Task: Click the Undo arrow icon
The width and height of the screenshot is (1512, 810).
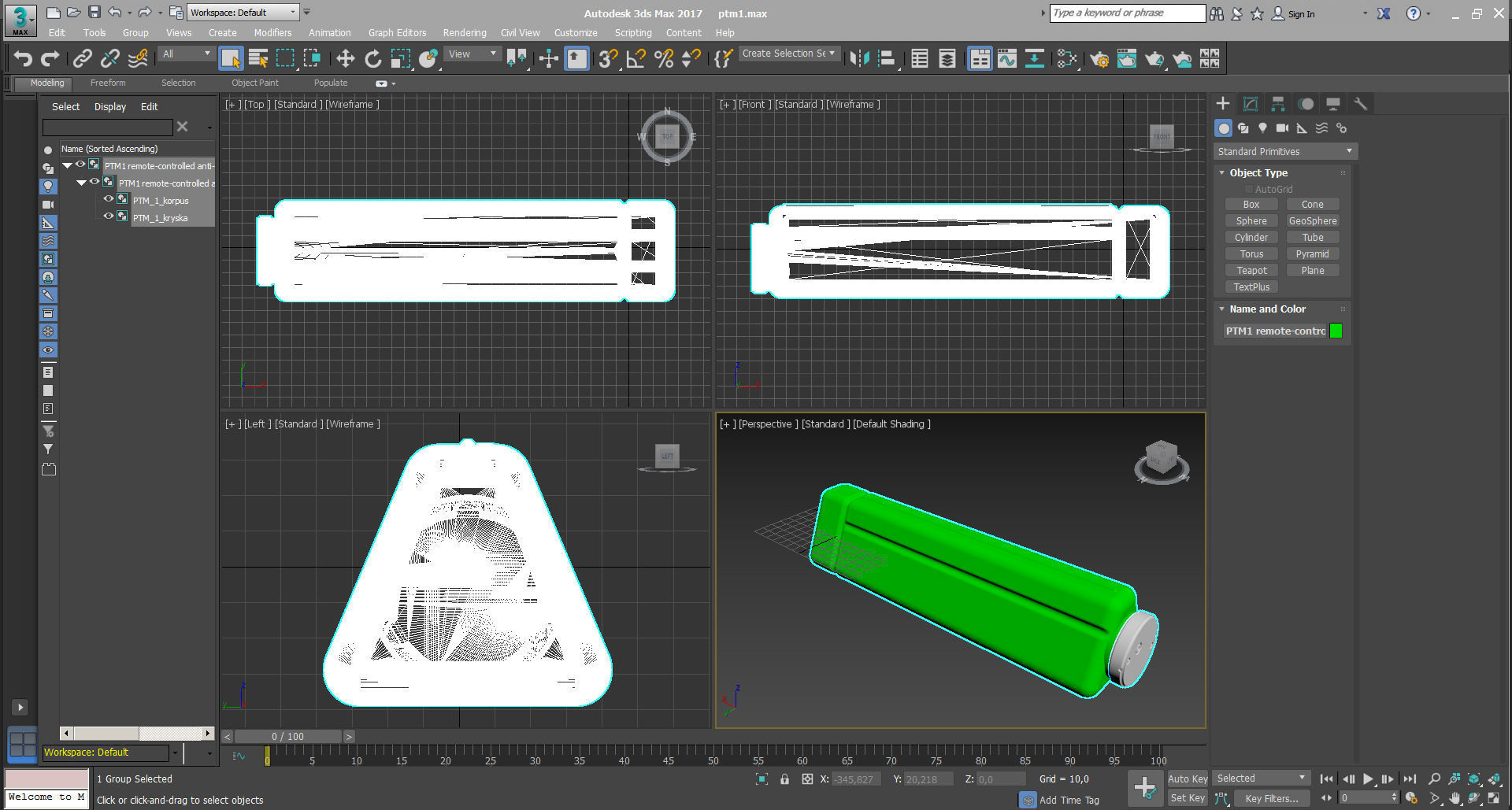Action: 23,58
